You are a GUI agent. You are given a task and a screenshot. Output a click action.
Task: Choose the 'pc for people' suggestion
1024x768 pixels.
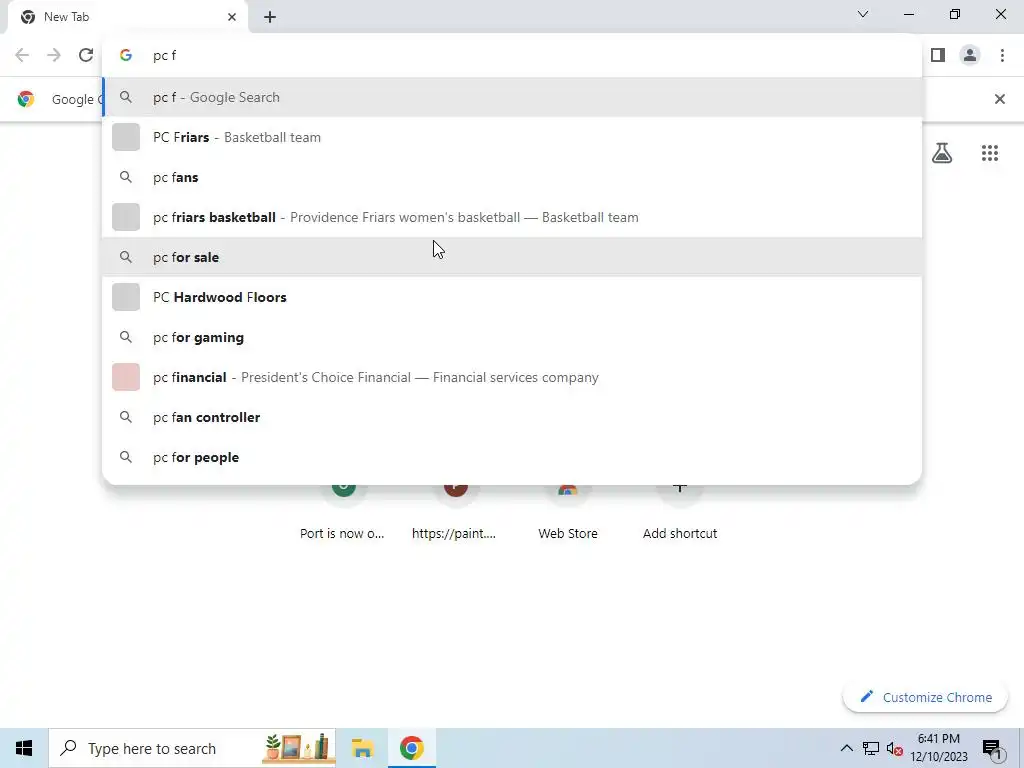(x=512, y=457)
